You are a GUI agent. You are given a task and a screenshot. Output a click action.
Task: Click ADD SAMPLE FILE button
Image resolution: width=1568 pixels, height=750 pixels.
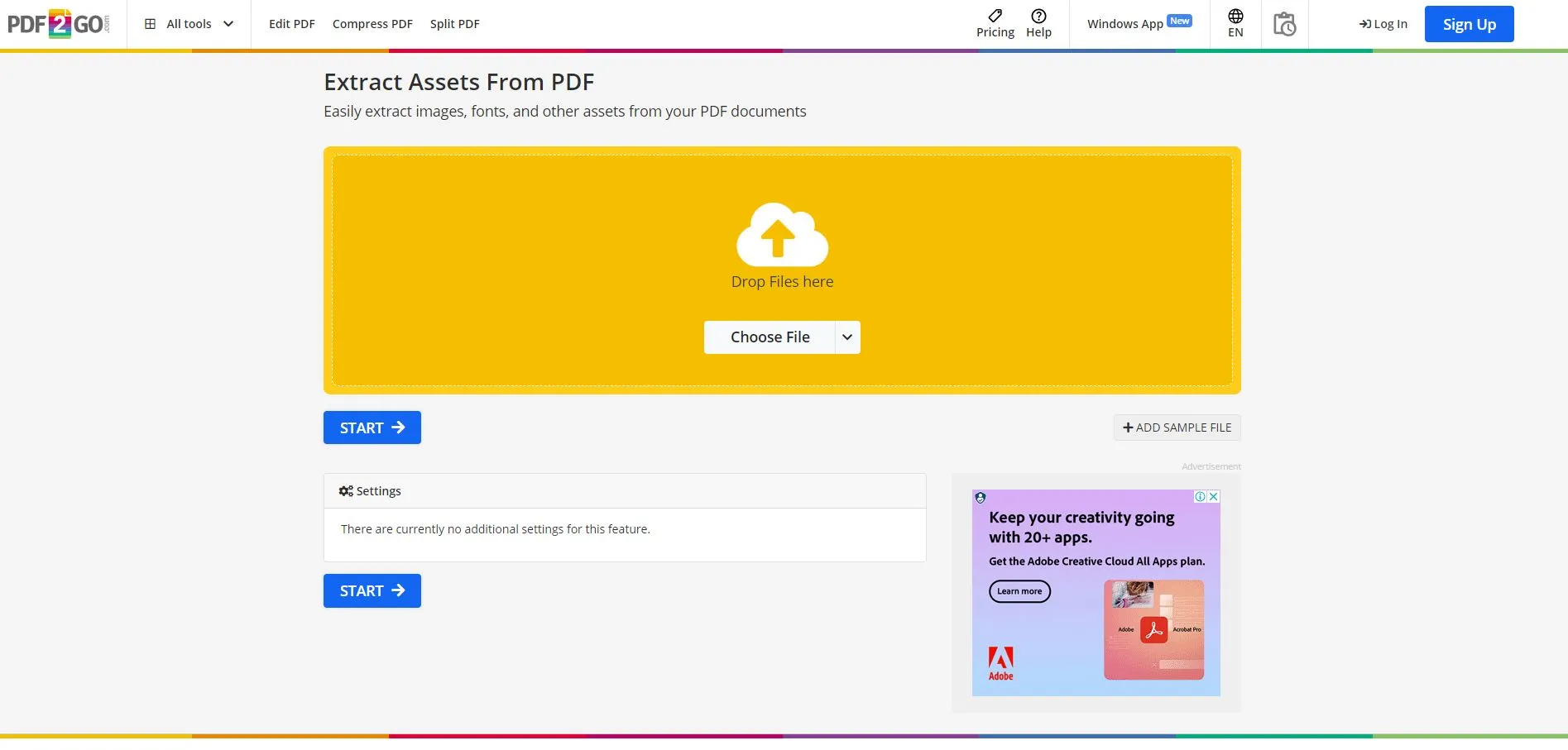pyautogui.click(x=1177, y=428)
